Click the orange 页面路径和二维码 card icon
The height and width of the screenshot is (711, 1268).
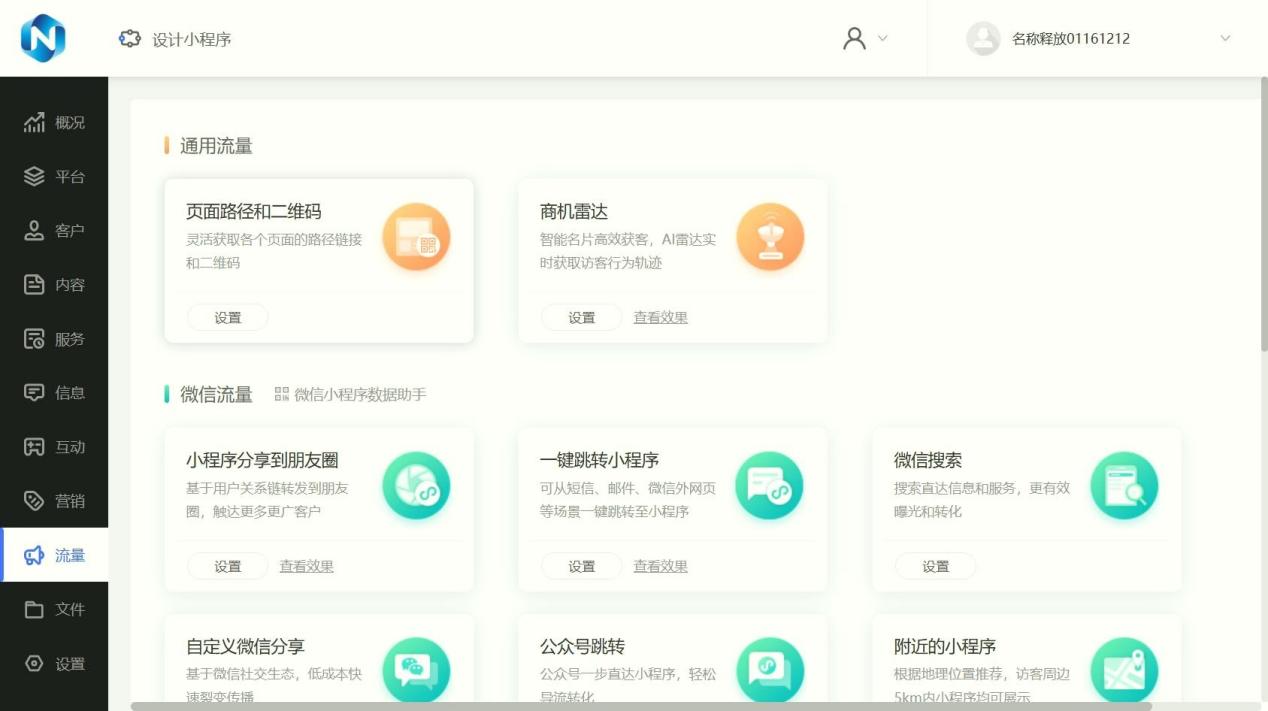point(416,237)
